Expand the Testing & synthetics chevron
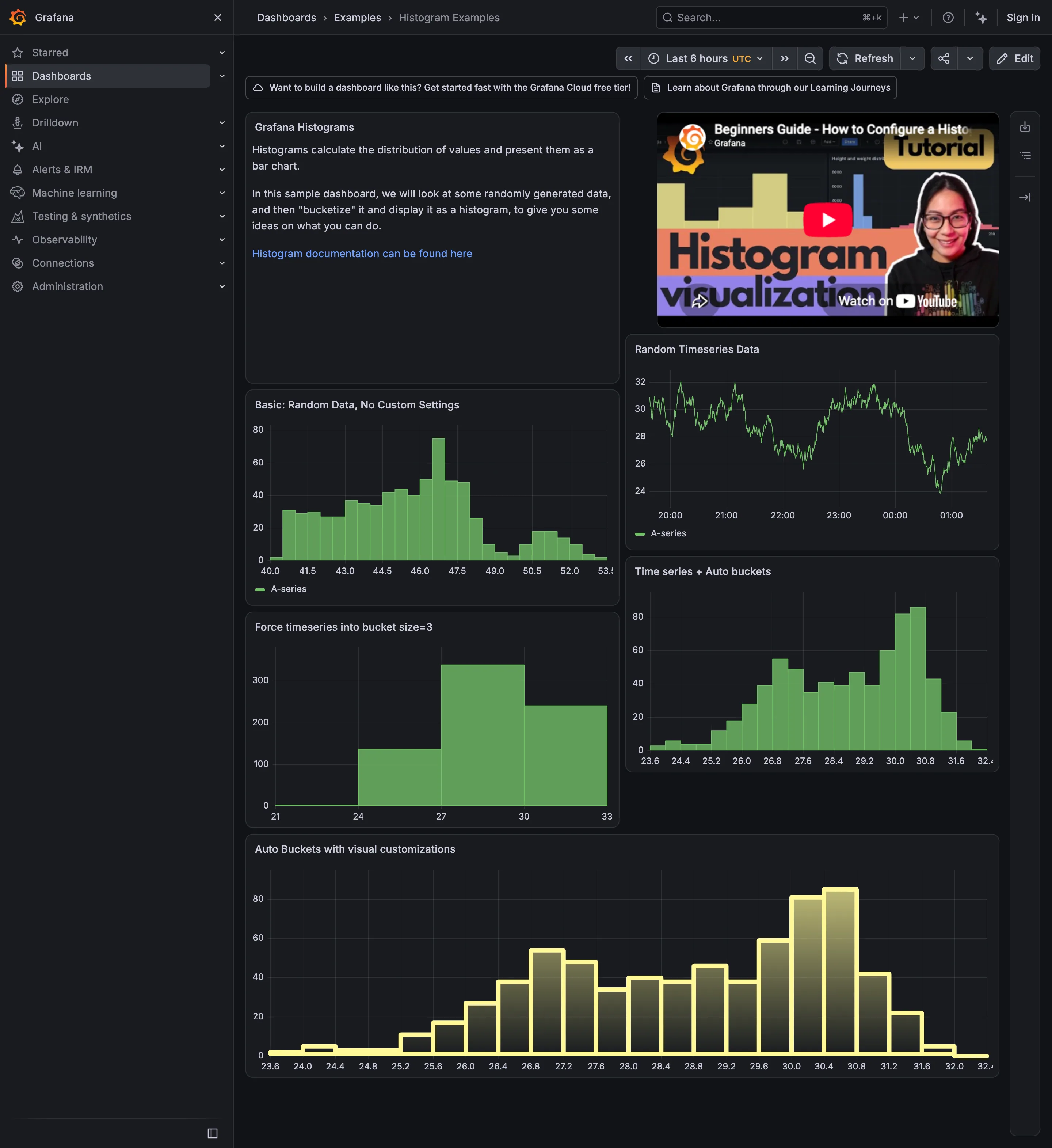The width and height of the screenshot is (1052, 1148). click(222, 216)
